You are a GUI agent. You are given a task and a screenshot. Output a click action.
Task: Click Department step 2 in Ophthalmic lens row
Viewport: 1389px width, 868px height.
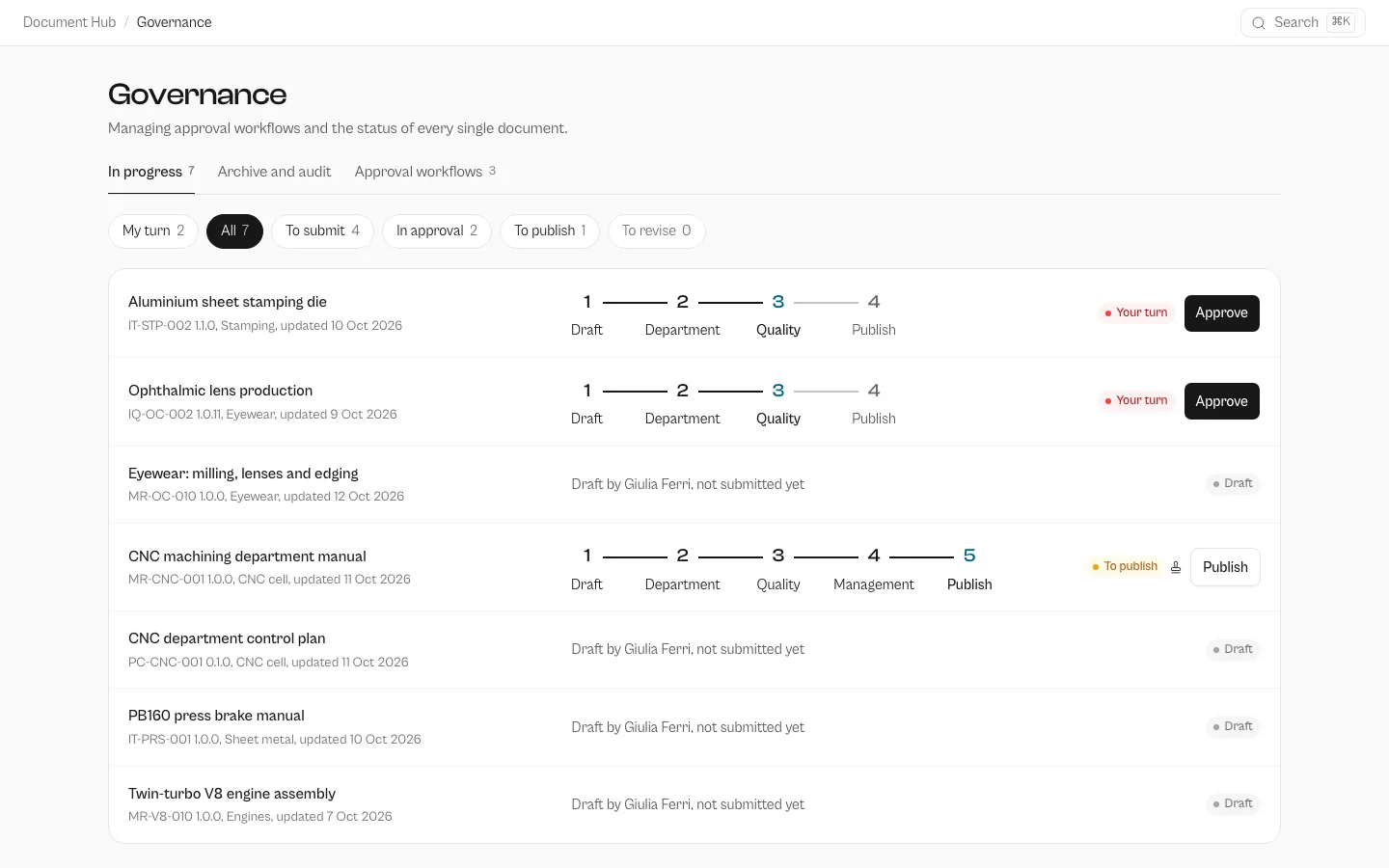point(682,404)
